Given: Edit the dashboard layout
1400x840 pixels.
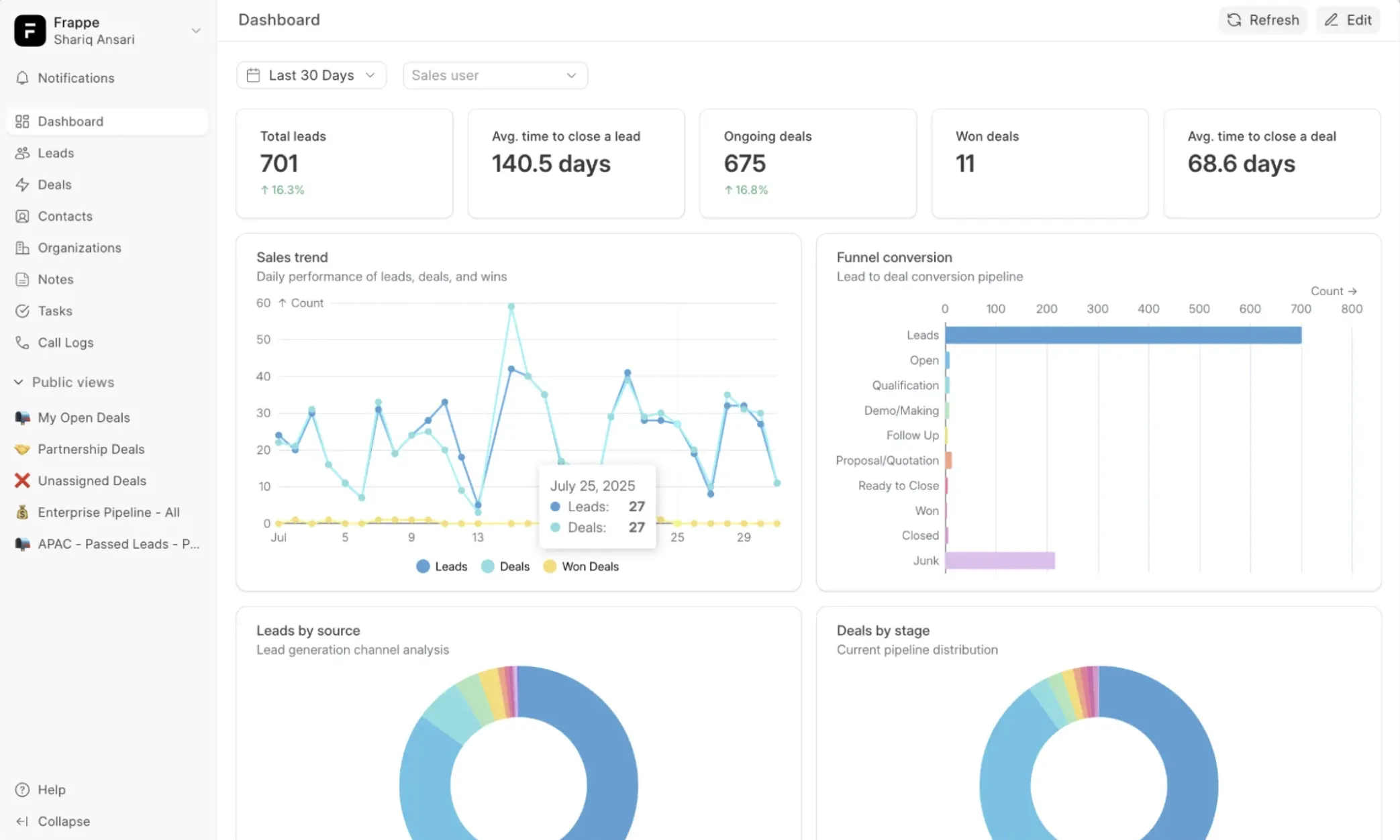Looking at the screenshot, I should coord(1348,20).
